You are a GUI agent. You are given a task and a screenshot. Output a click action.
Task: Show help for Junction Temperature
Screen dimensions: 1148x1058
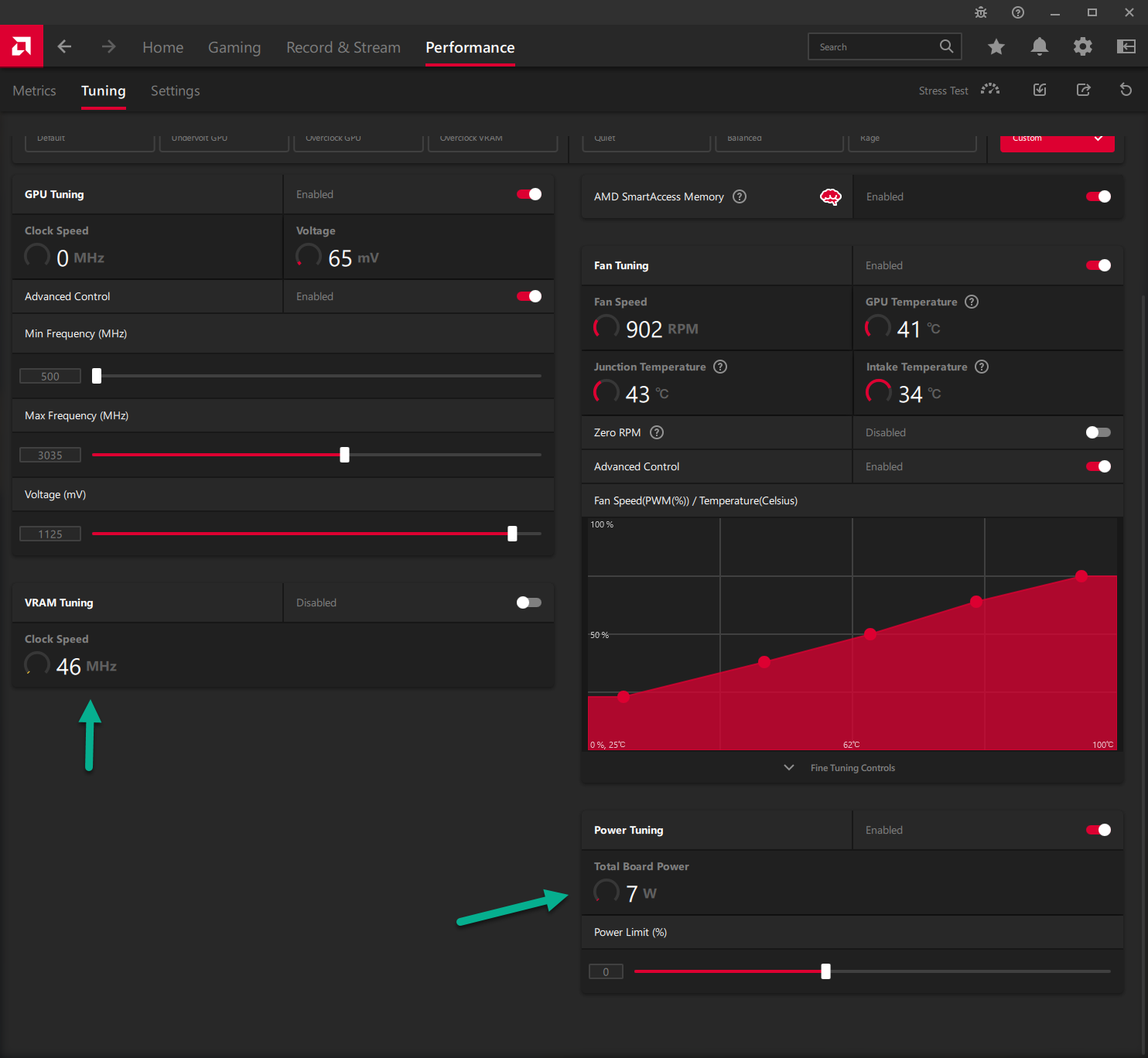(x=720, y=367)
